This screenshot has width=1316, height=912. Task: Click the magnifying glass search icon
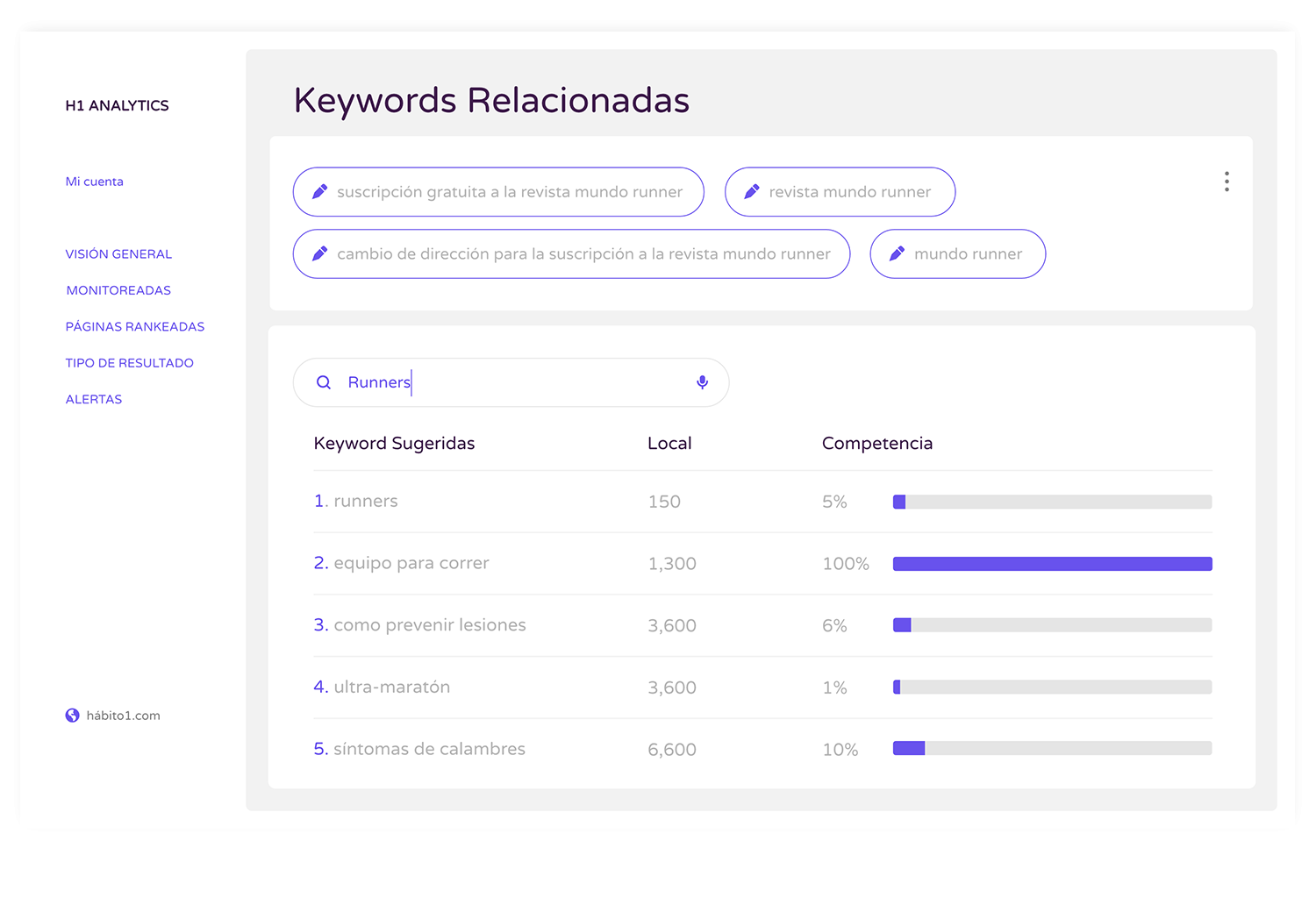point(324,382)
